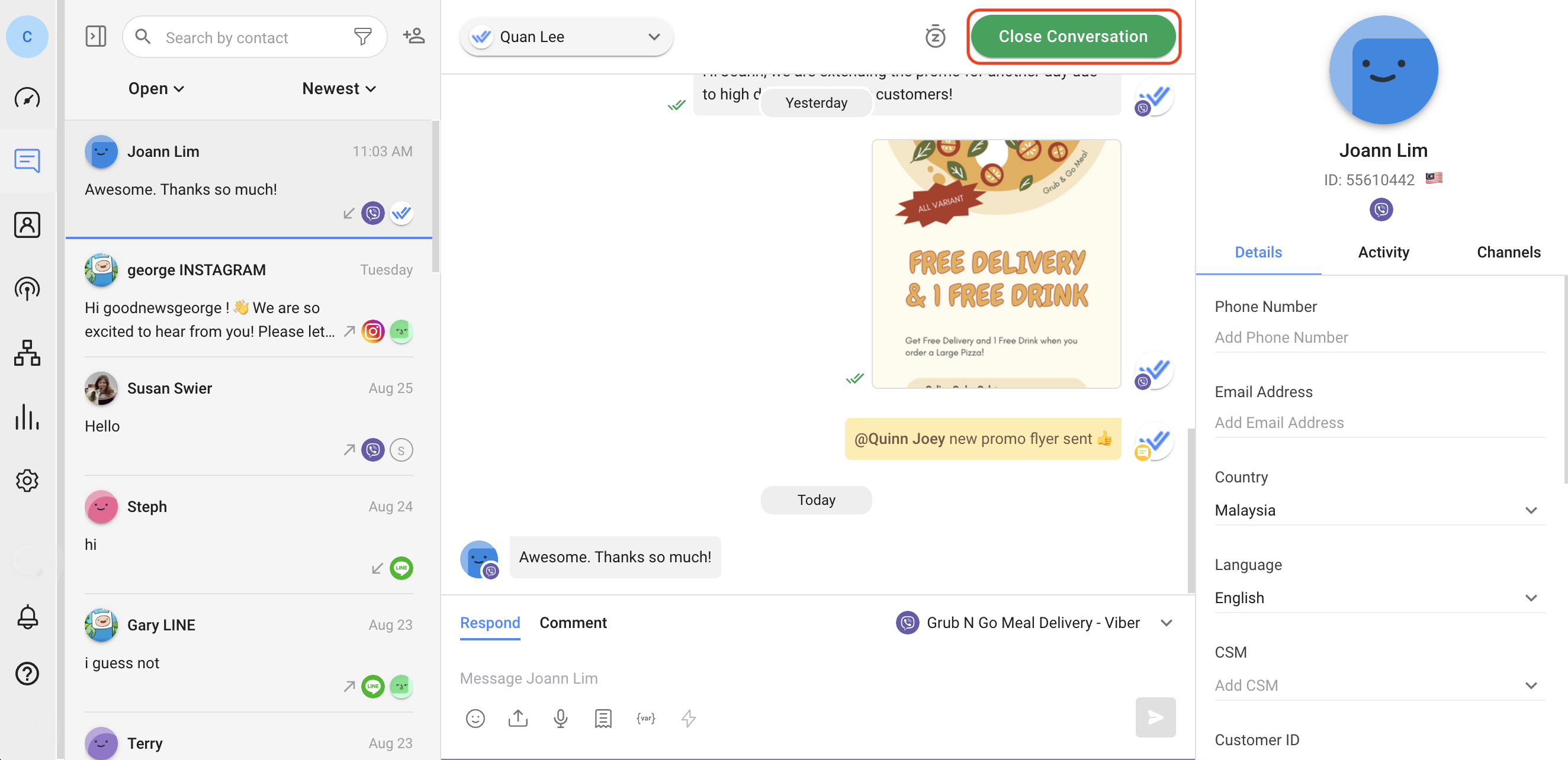Click the Close Conversation button
This screenshot has height=760, width=1568.
pyautogui.click(x=1072, y=37)
